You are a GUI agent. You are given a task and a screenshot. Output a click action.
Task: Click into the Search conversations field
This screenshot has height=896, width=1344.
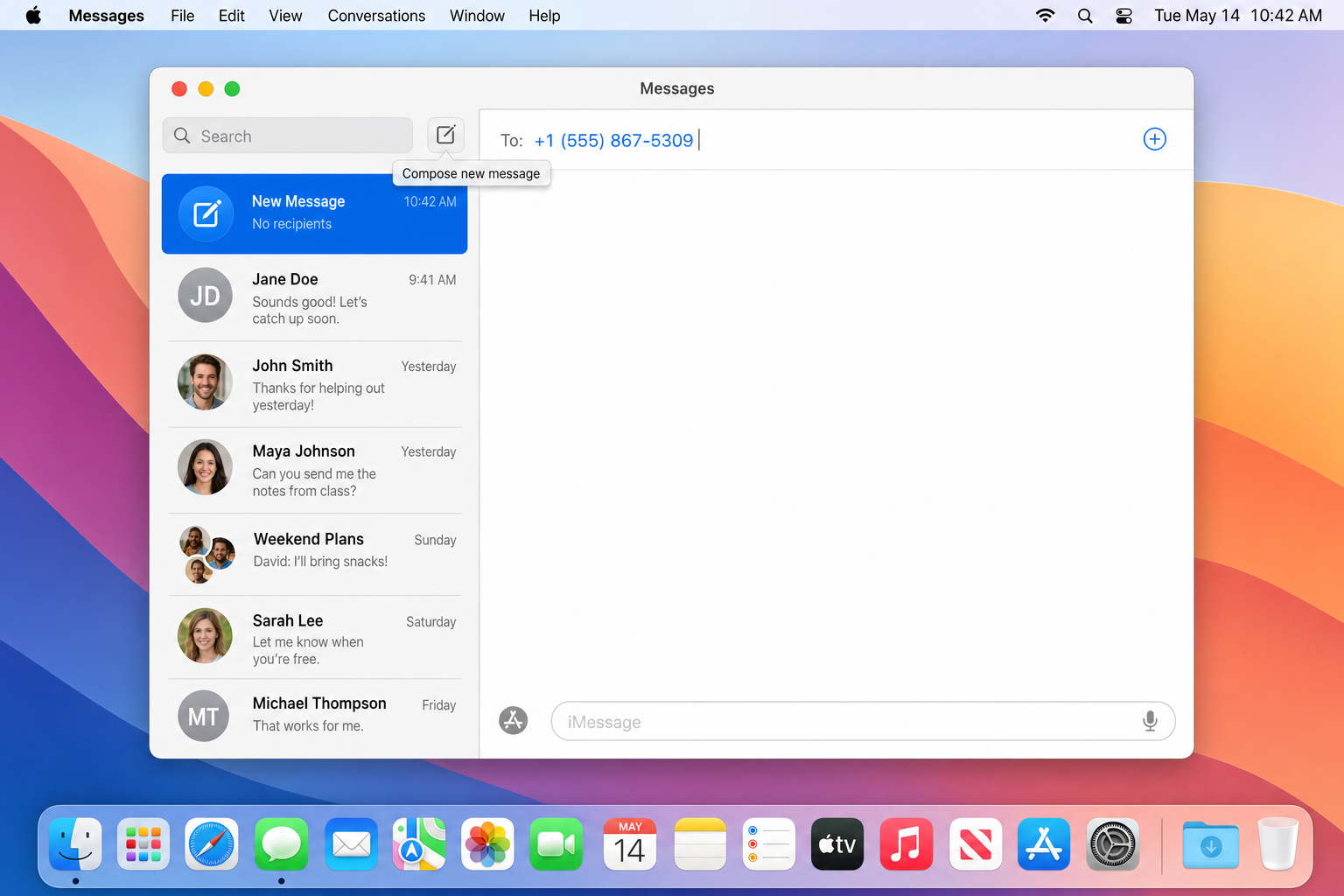287,136
